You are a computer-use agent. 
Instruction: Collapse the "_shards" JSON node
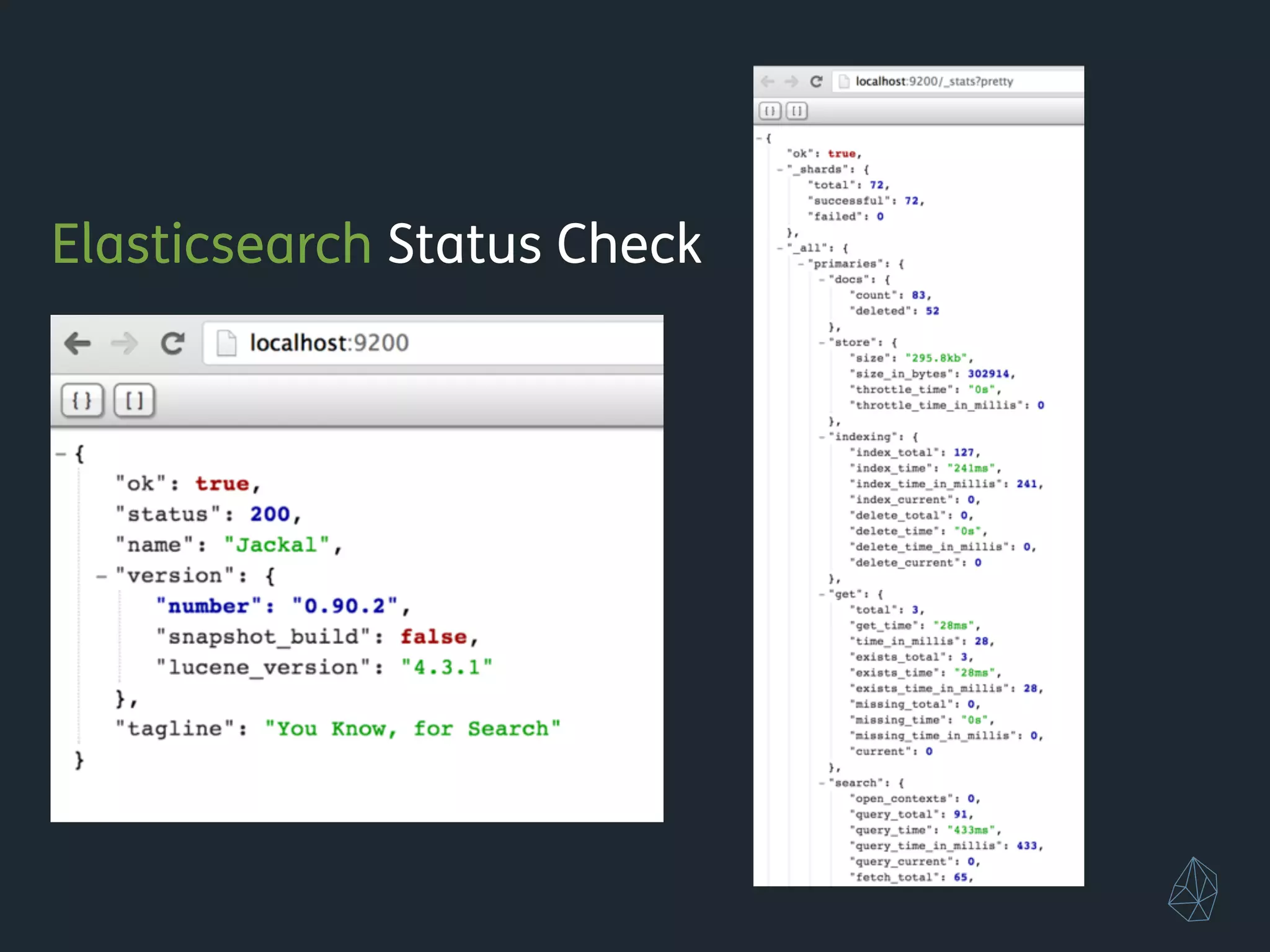(x=780, y=169)
